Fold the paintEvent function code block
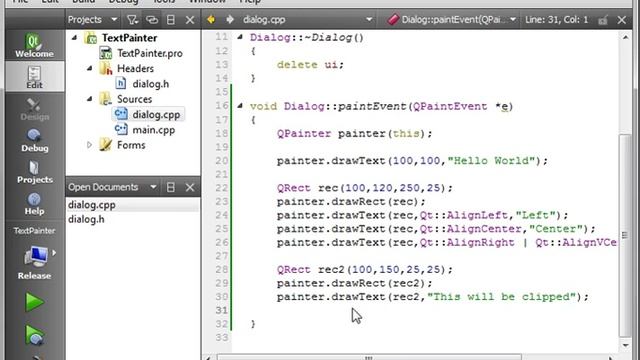Image resolution: width=640 pixels, height=360 pixels. point(240,106)
